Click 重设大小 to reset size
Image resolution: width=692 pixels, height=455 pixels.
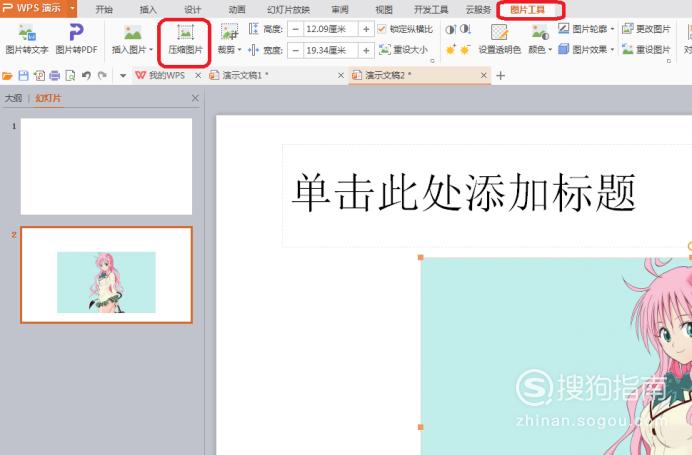point(403,50)
